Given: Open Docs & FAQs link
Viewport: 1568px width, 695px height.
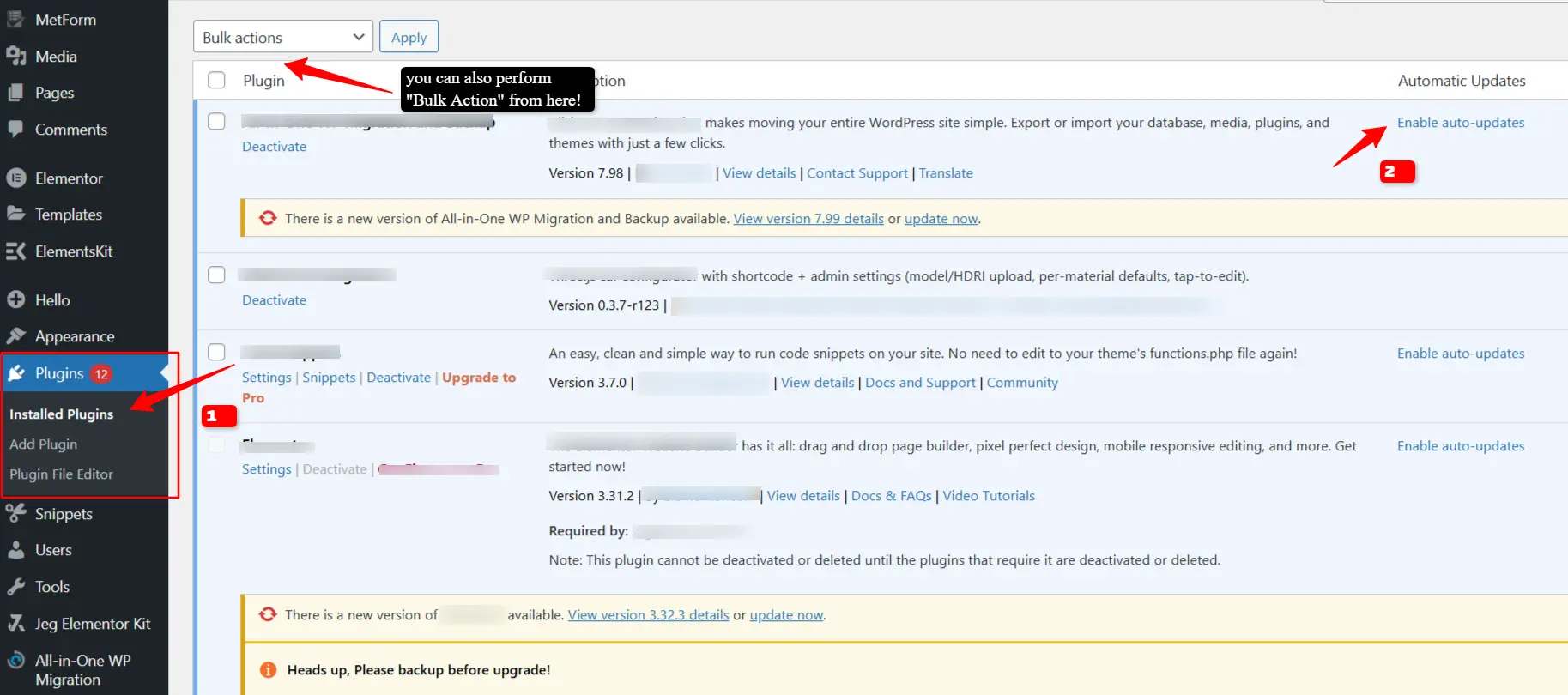Looking at the screenshot, I should click(891, 496).
